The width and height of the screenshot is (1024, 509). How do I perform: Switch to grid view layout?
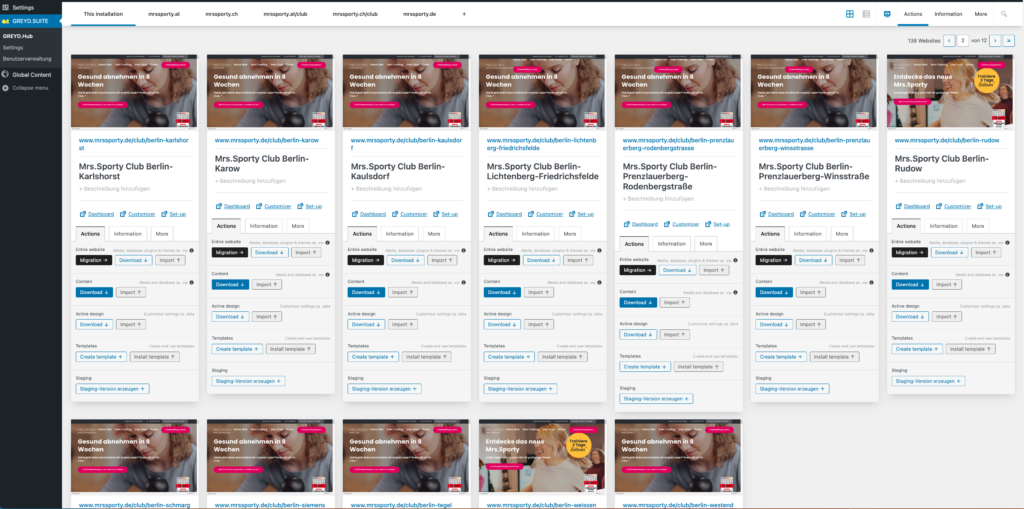pos(850,14)
